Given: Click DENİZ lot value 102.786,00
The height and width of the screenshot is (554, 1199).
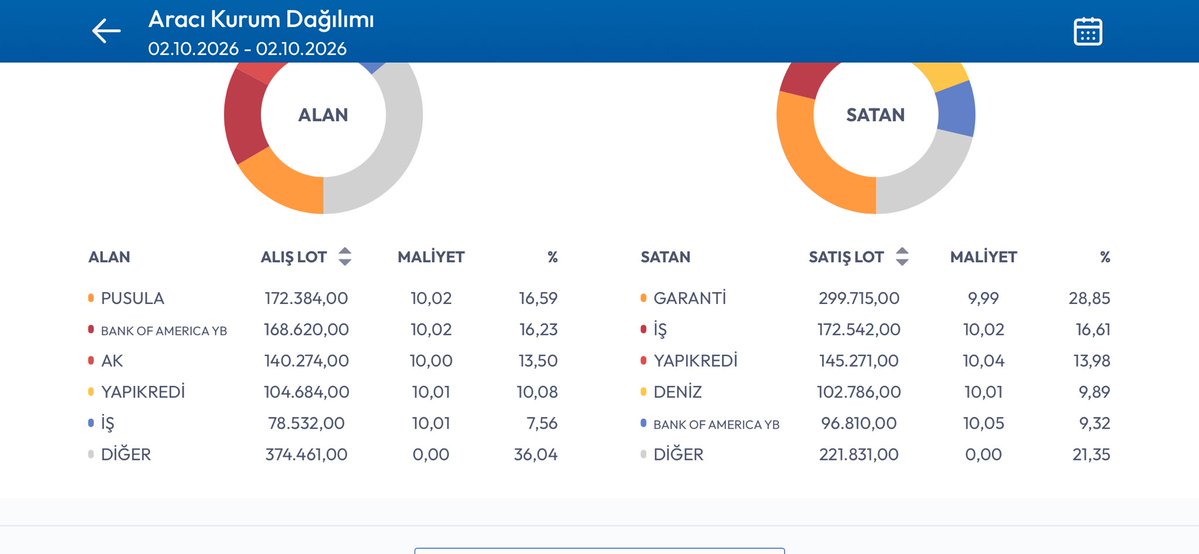Looking at the screenshot, I should [859, 393].
